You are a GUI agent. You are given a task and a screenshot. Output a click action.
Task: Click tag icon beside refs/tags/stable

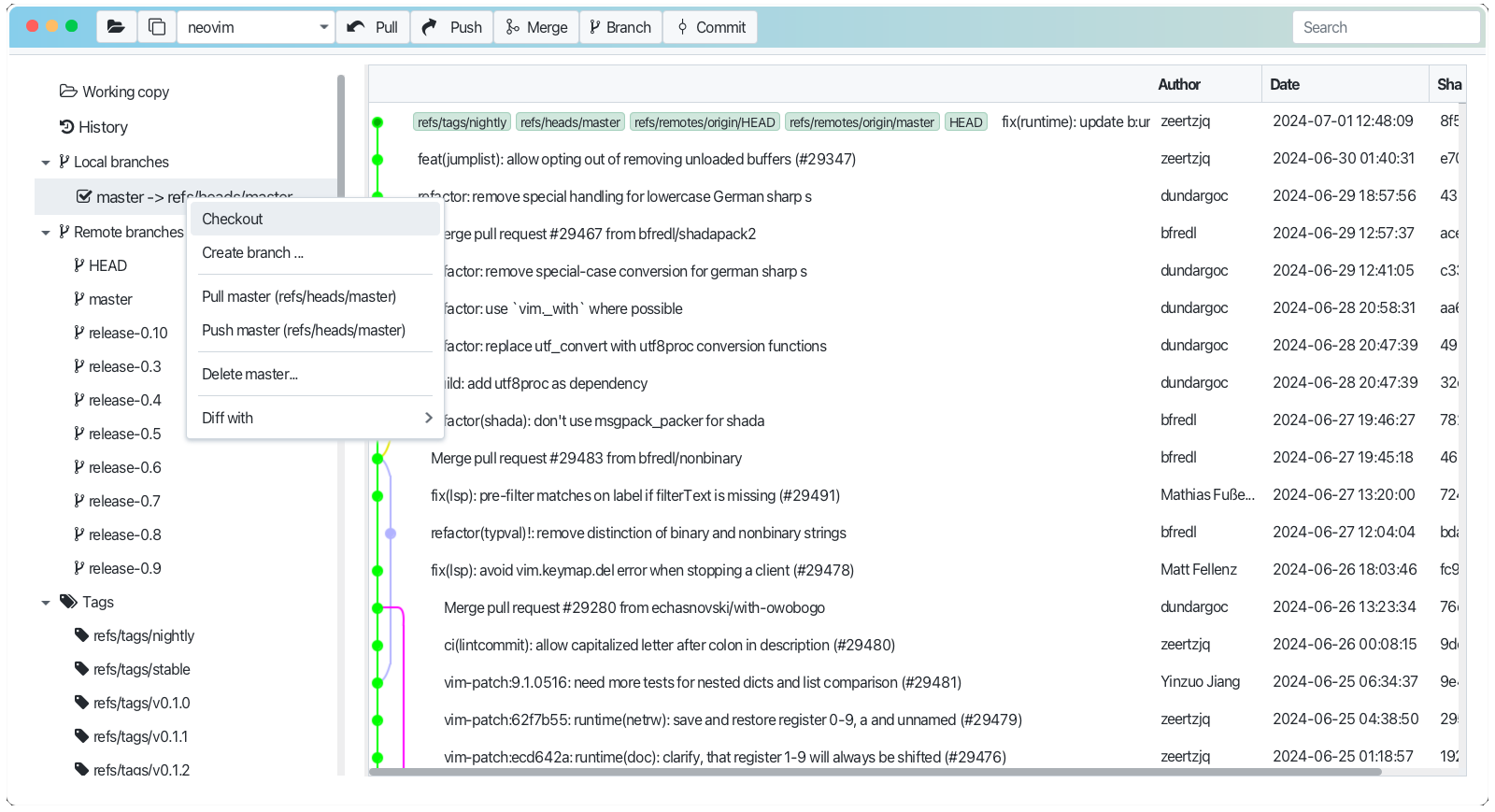tap(81, 669)
